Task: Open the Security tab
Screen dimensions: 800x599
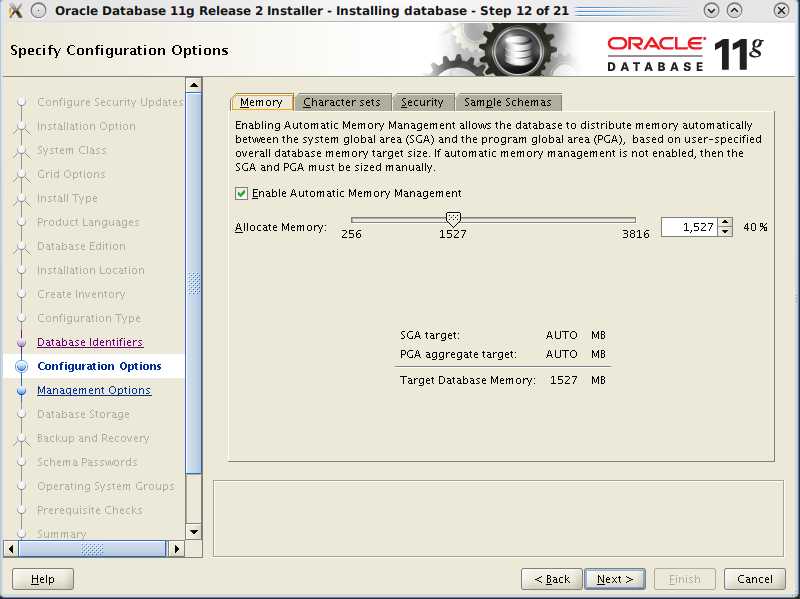Action: click(x=422, y=102)
